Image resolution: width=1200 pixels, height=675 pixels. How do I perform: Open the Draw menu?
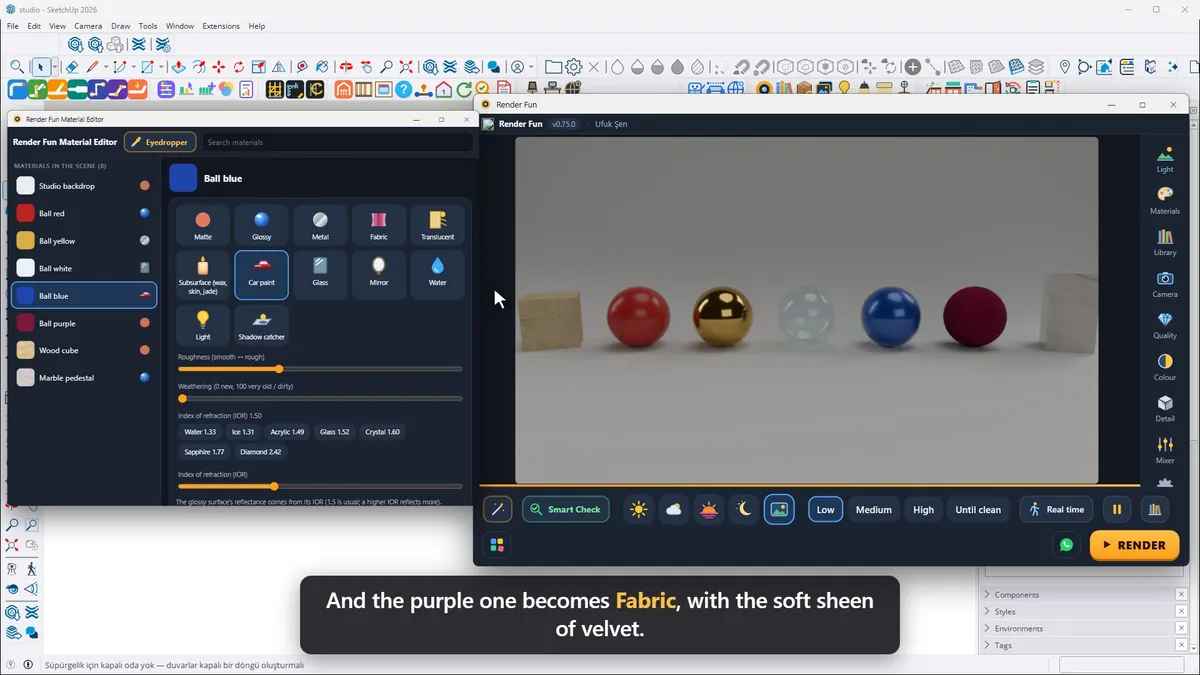pyautogui.click(x=121, y=26)
